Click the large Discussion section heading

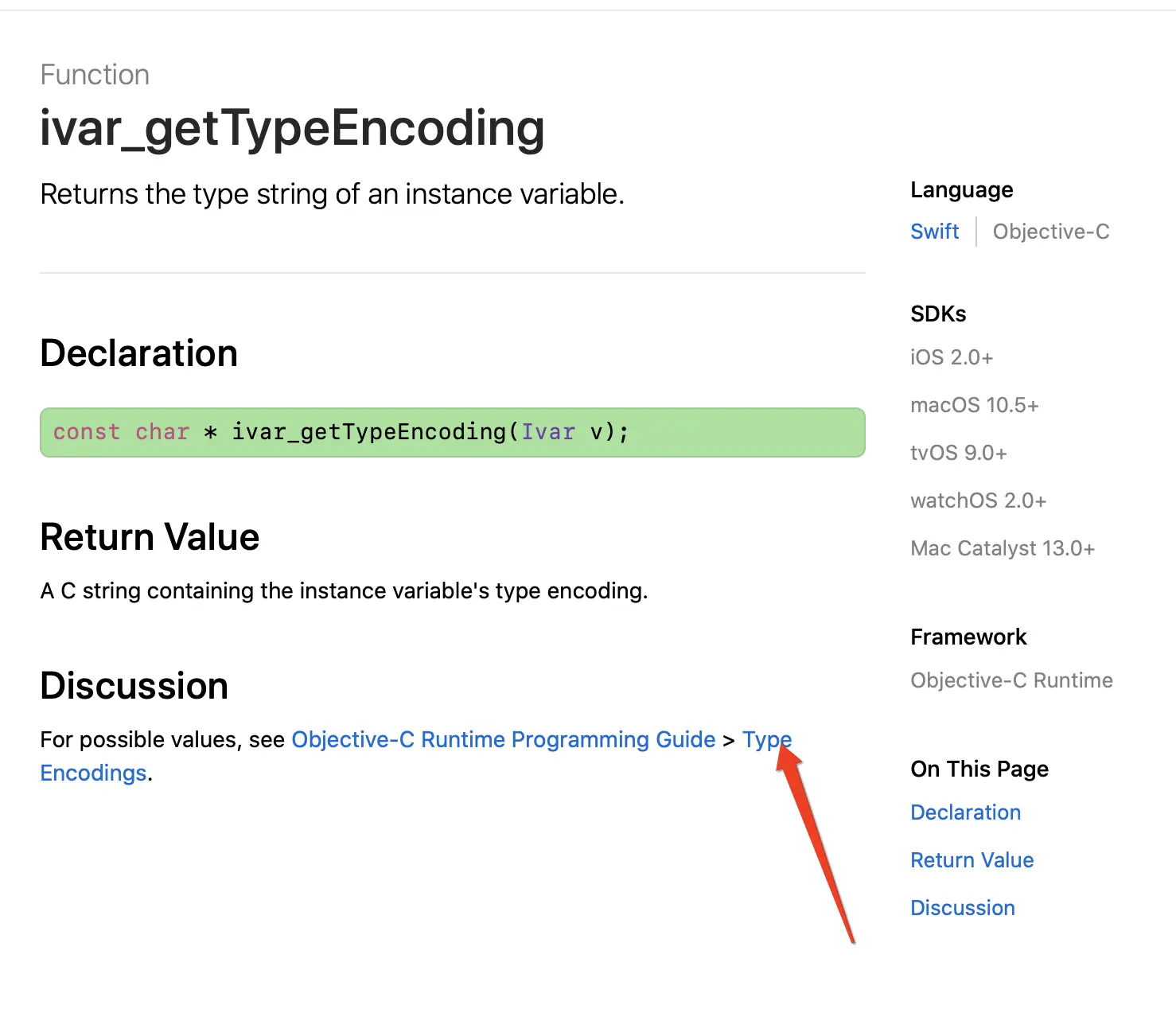coord(134,686)
